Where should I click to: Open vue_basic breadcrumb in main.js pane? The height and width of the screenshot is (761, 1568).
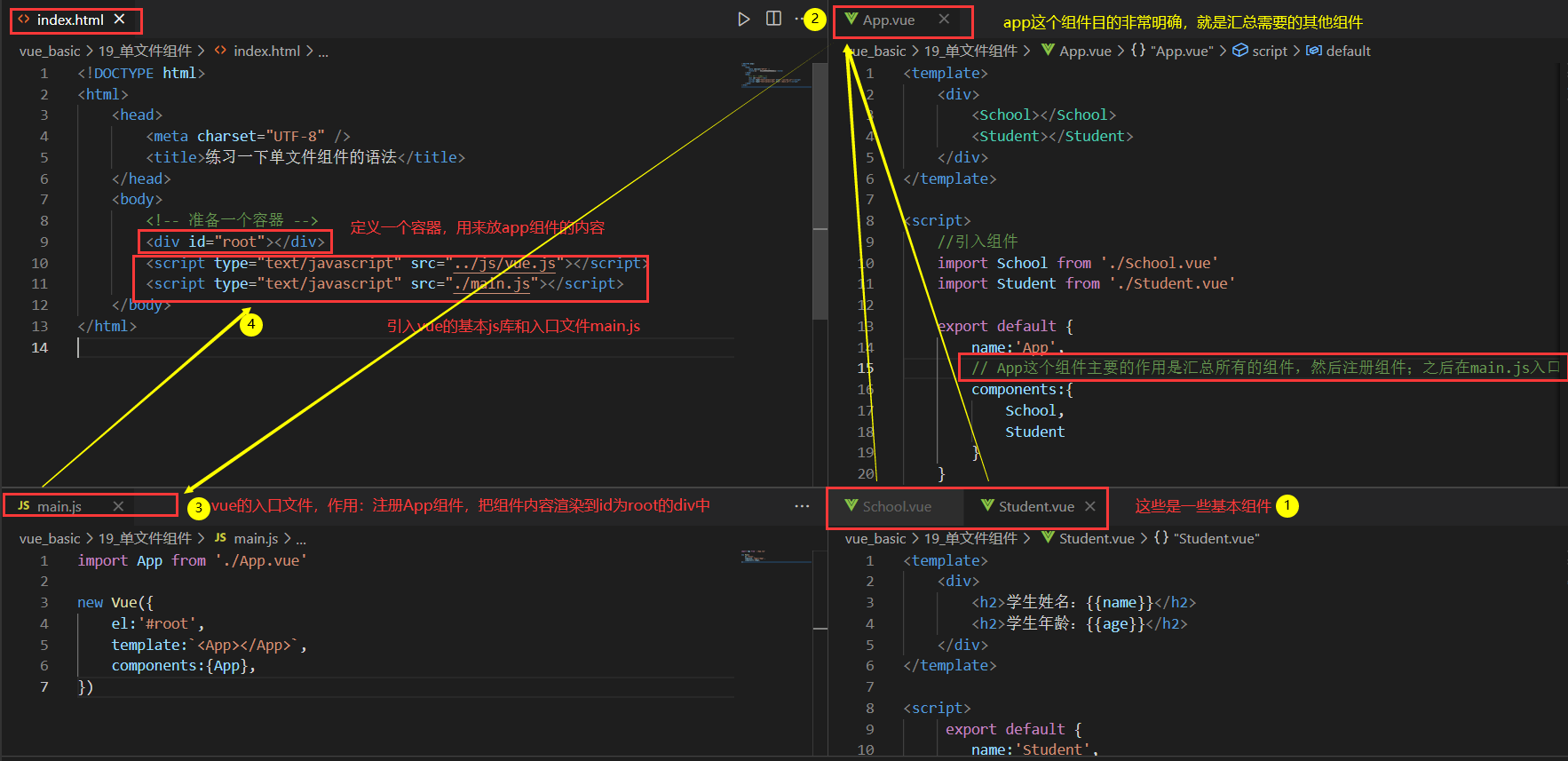[50, 538]
